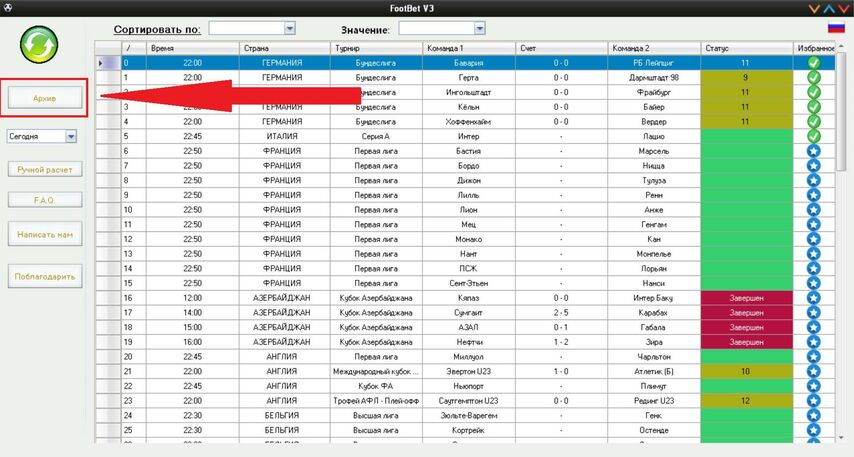Image resolution: width=854 pixels, height=457 pixels.
Task: Click blue star icon in Бастия row
Action: [814, 151]
